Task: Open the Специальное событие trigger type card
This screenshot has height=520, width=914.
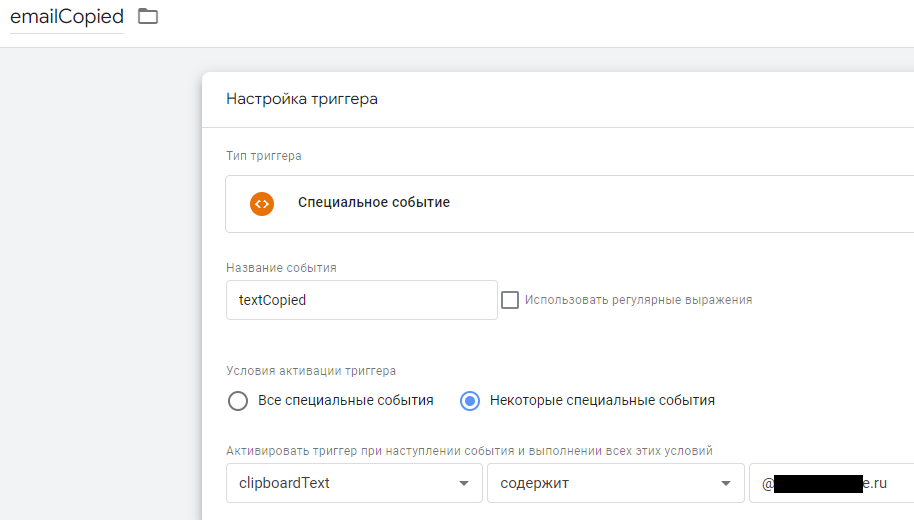Action: (x=560, y=203)
